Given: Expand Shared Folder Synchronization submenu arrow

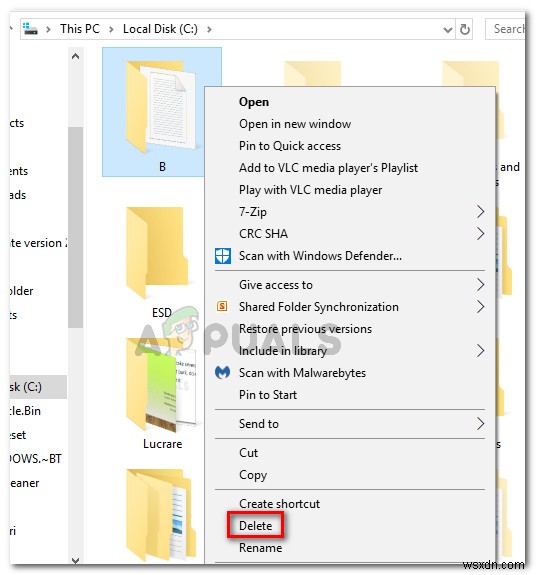Looking at the screenshot, I should [x=481, y=307].
